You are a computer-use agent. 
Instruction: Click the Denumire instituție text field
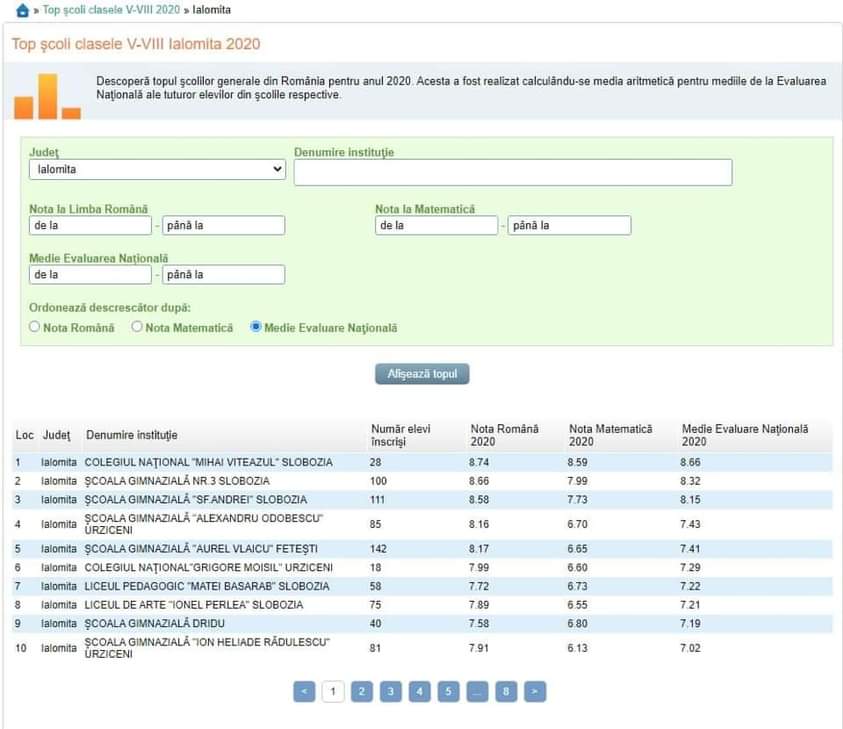512,173
